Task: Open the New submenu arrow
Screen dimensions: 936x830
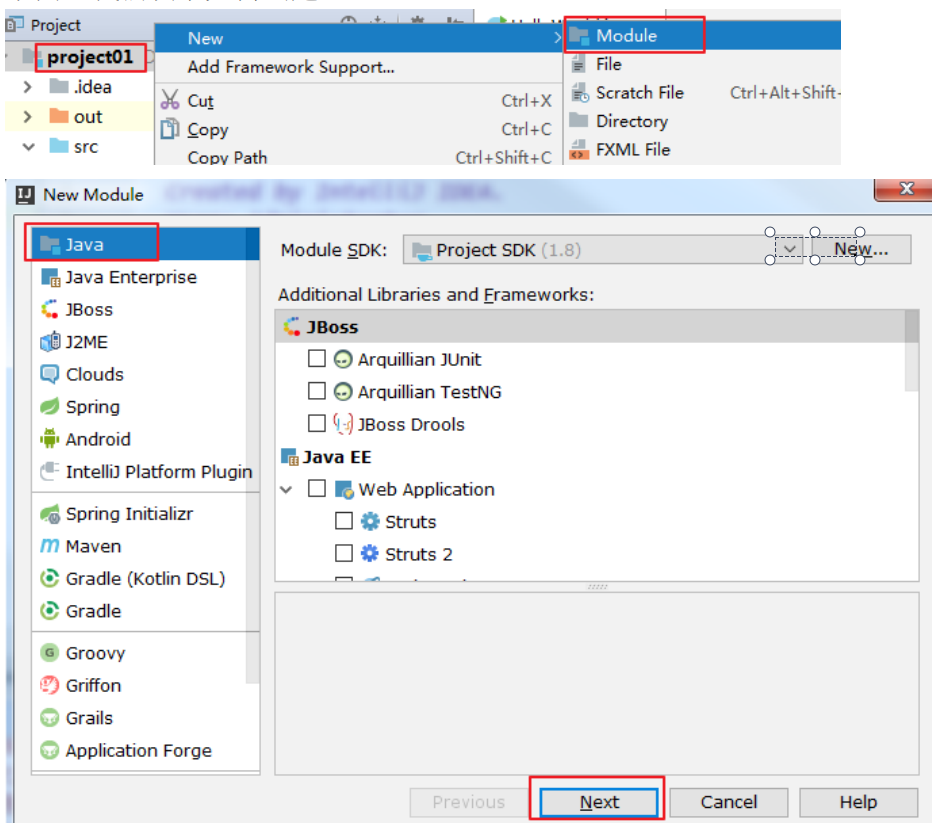Action: [x=558, y=38]
